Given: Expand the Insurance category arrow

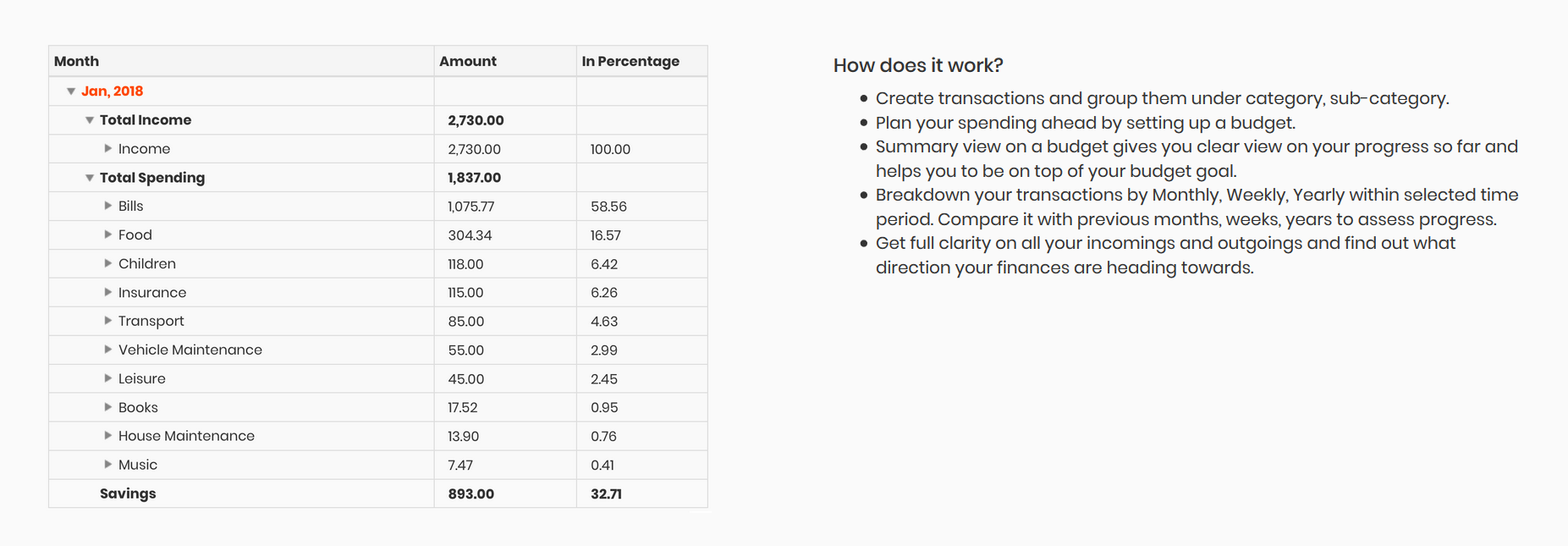Looking at the screenshot, I should coord(108,292).
